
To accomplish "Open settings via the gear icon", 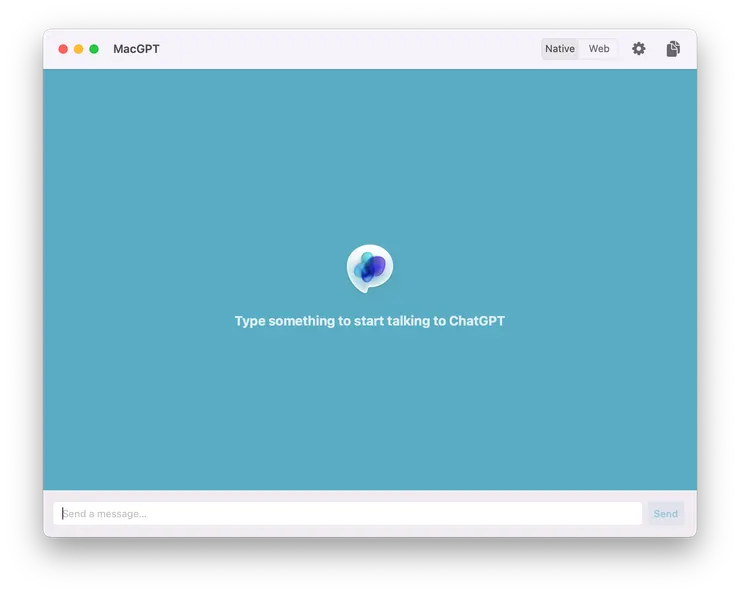I will [x=639, y=49].
